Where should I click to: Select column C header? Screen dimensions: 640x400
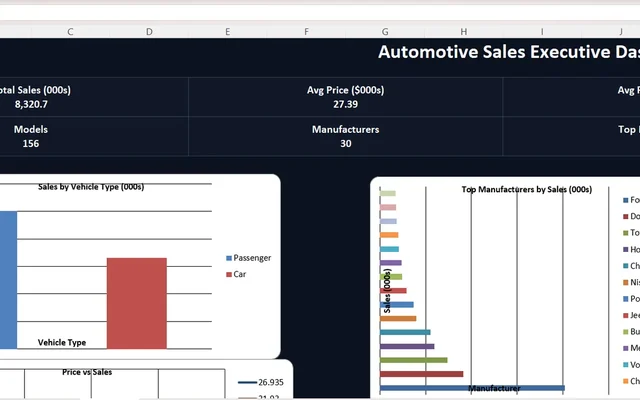point(70,32)
